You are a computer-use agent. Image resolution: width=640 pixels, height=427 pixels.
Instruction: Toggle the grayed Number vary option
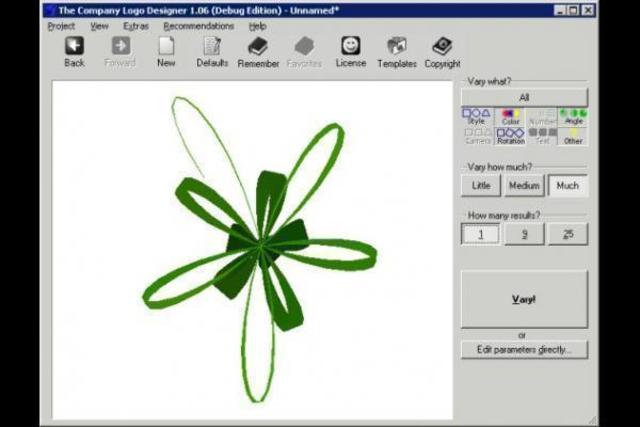pos(542,117)
